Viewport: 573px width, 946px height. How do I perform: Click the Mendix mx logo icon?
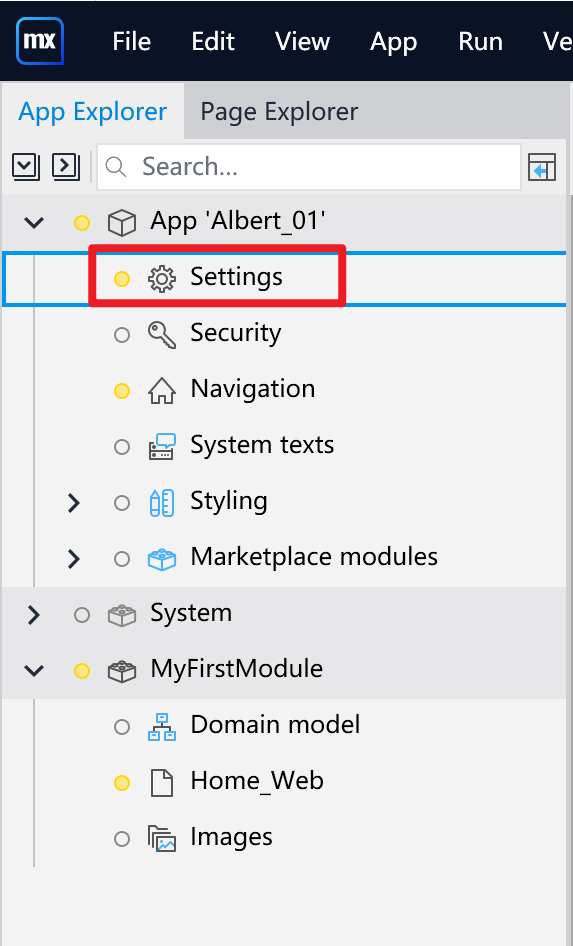pos(40,41)
